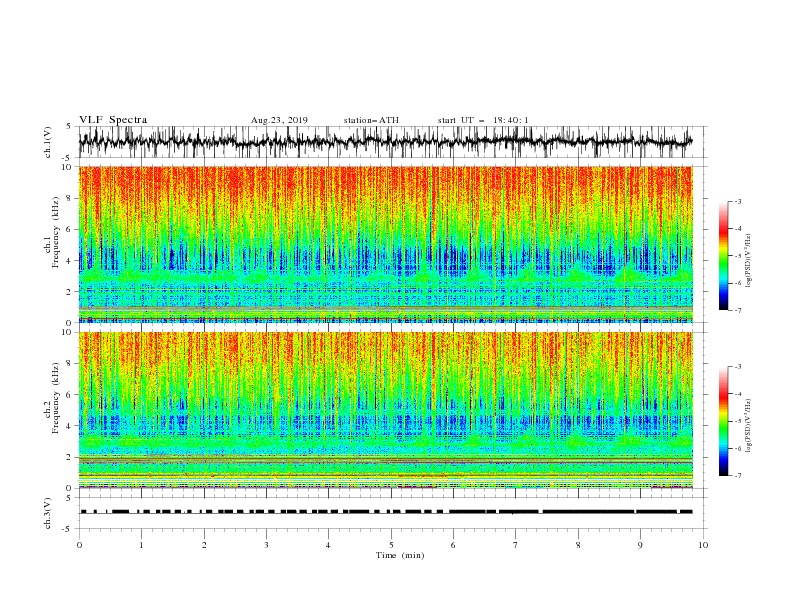This screenshot has height=612, width=792.
Task: Click the ch.1 'Frequency (kHz)' axis label
Action: 56,230
